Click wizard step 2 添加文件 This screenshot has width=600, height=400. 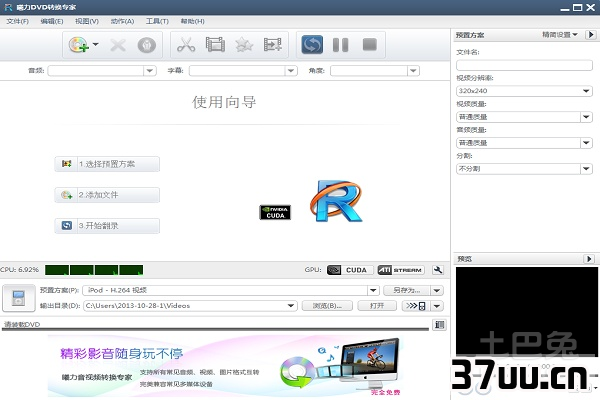tap(107, 195)
